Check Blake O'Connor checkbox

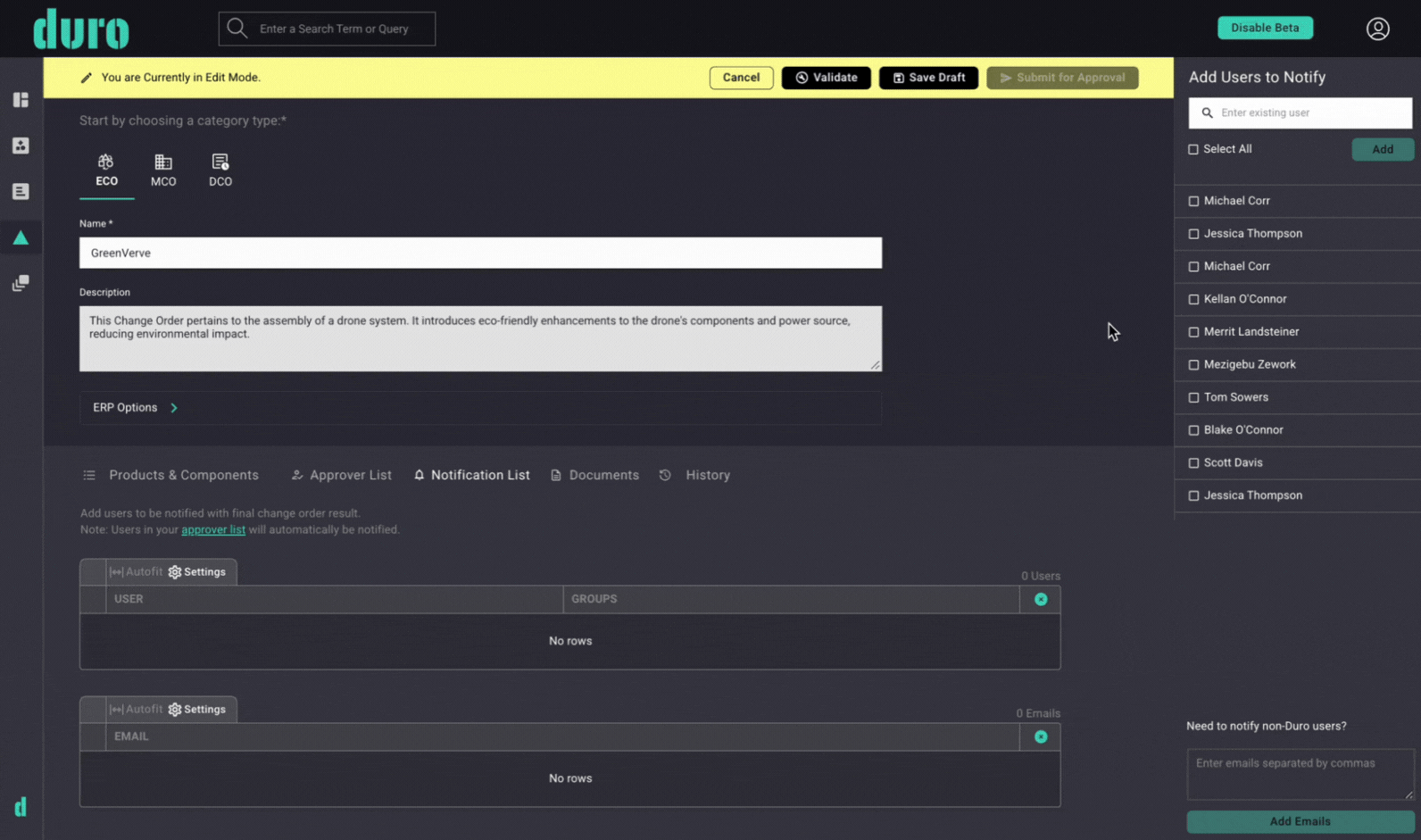1193,430
